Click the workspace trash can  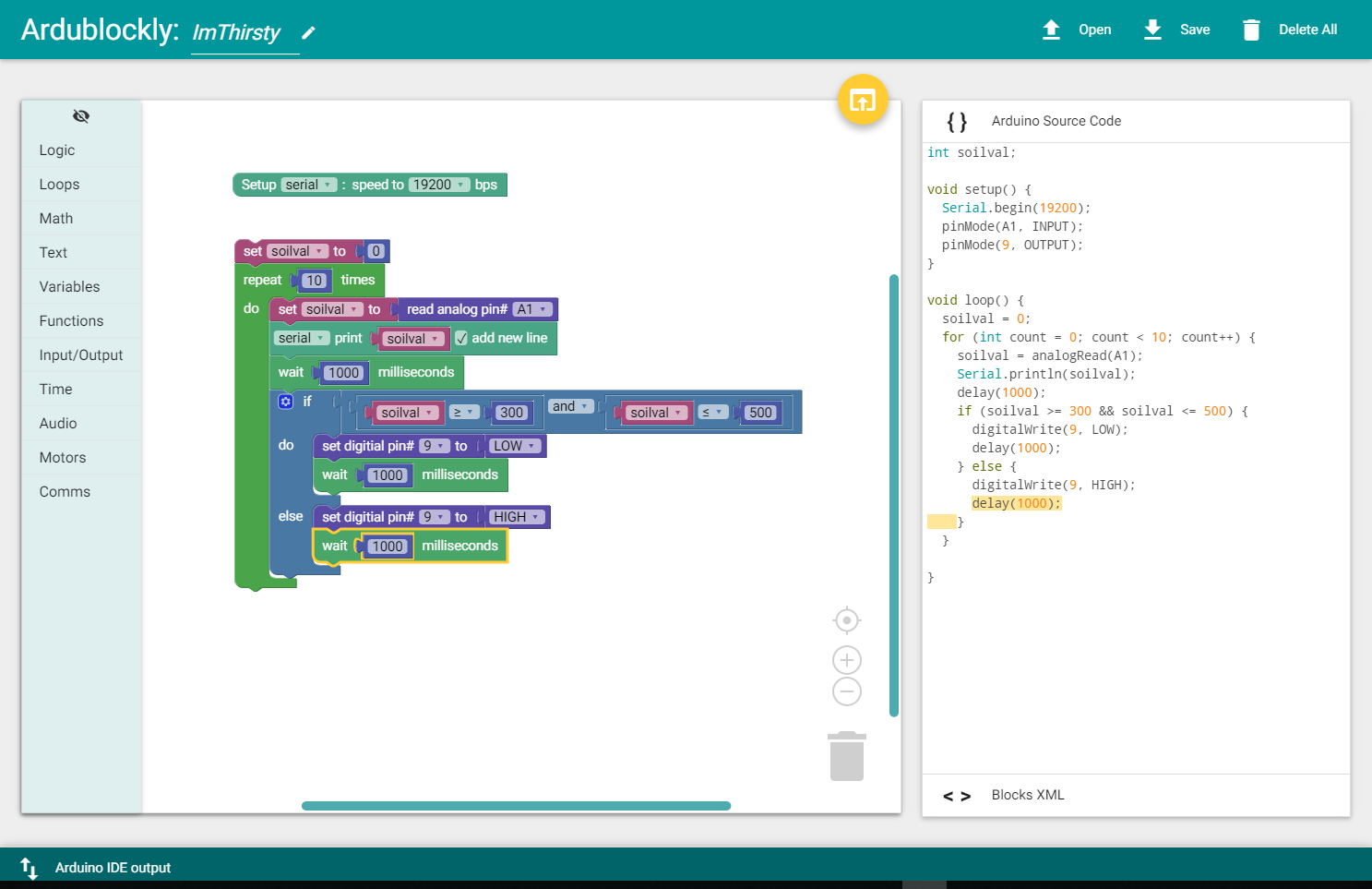(847, 756)
